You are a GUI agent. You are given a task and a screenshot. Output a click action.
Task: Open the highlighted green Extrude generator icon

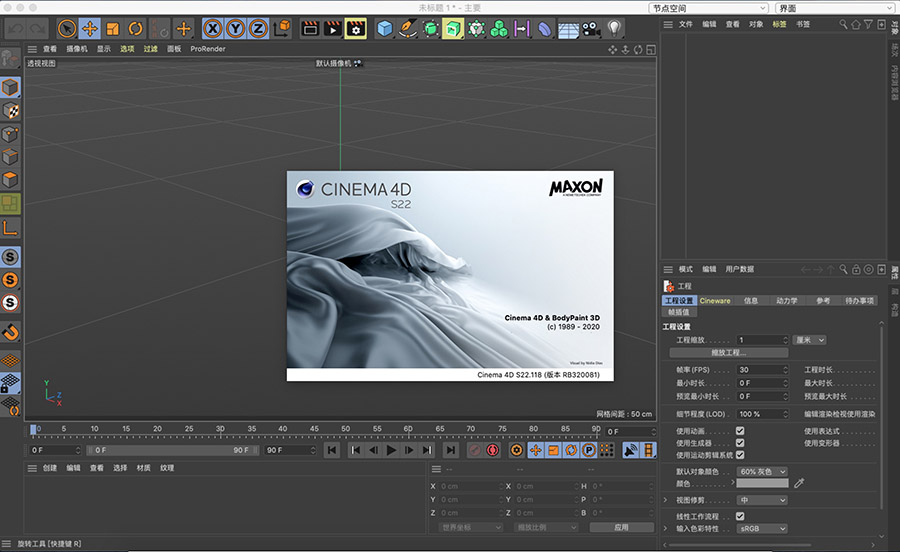(453, 28)
